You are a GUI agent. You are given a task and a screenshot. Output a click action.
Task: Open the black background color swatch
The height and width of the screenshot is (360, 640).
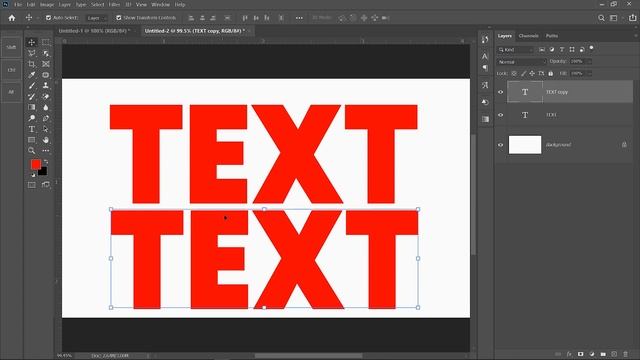(43, 172)
